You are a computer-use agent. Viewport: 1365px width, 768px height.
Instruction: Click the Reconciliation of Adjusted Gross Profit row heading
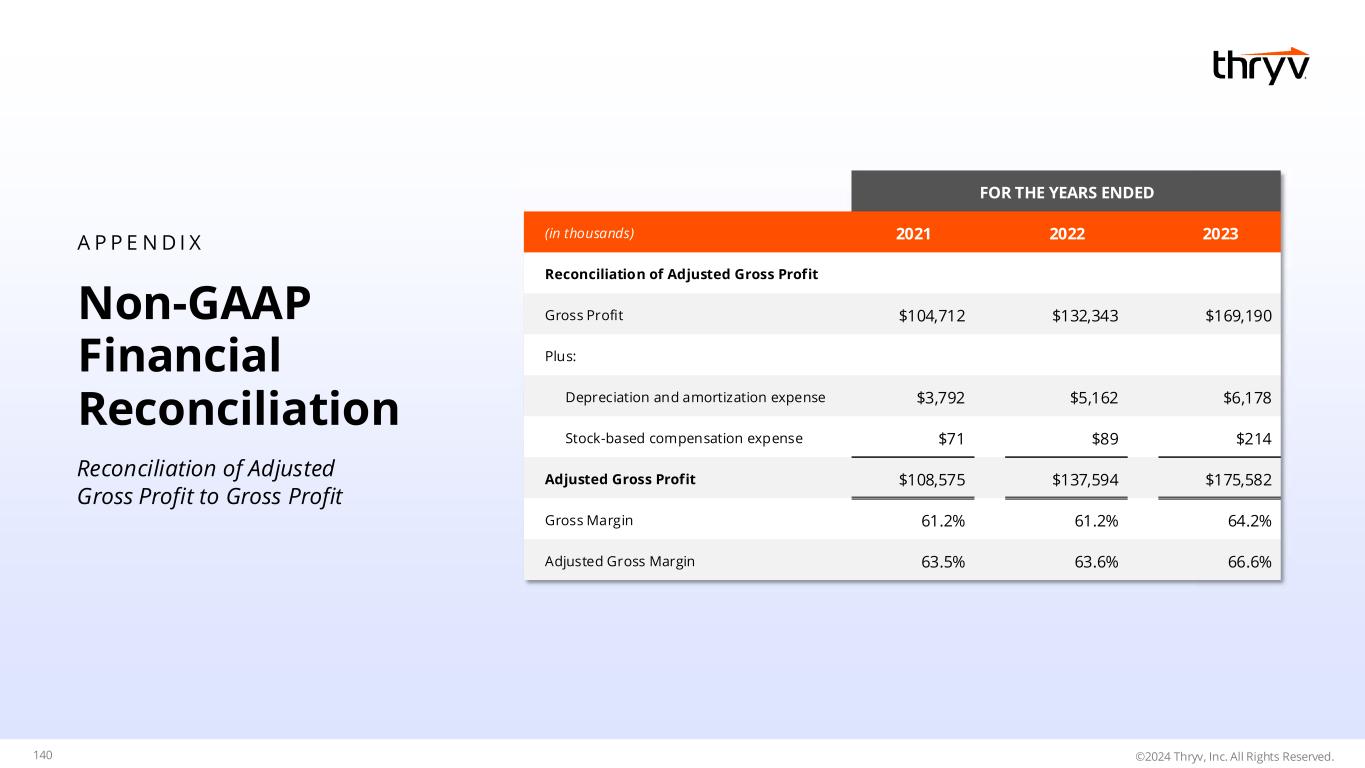click(x=681, y=274)
